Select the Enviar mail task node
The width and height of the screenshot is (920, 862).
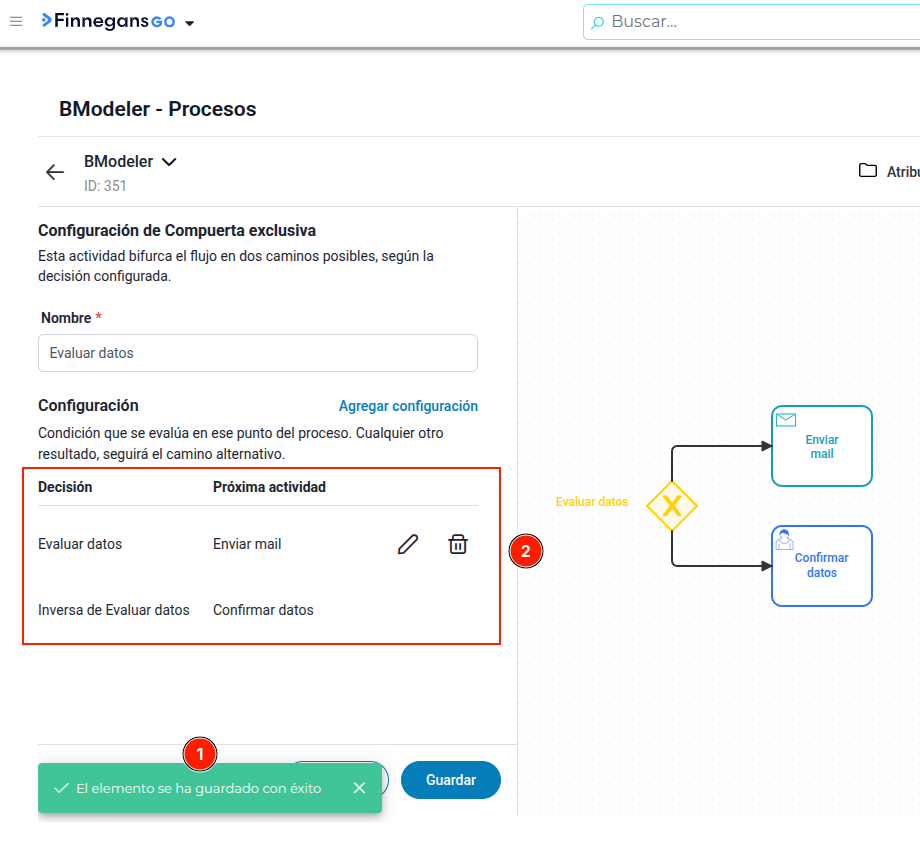pyautogui.click(x=821, y=446)
